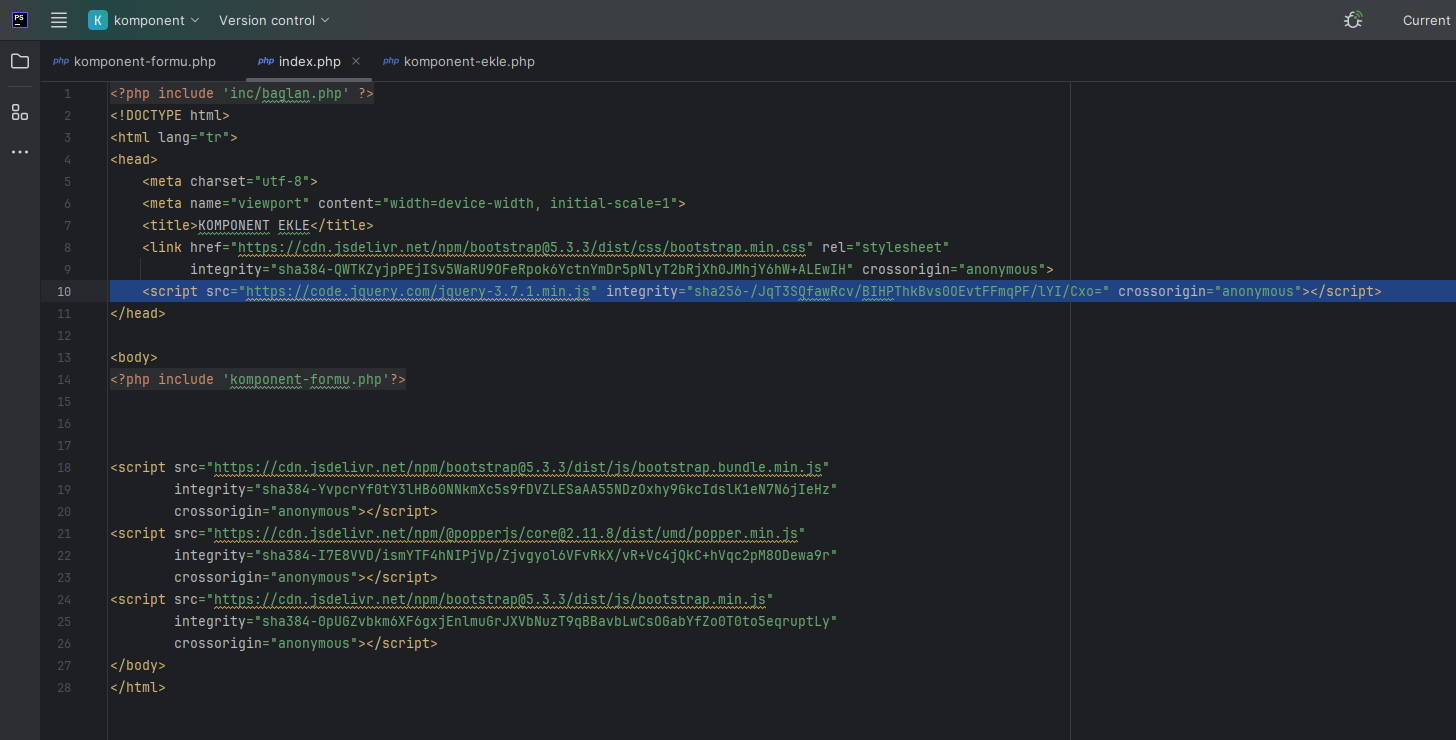
Task: Open the hamburger main menu
Action: [59, 20]
